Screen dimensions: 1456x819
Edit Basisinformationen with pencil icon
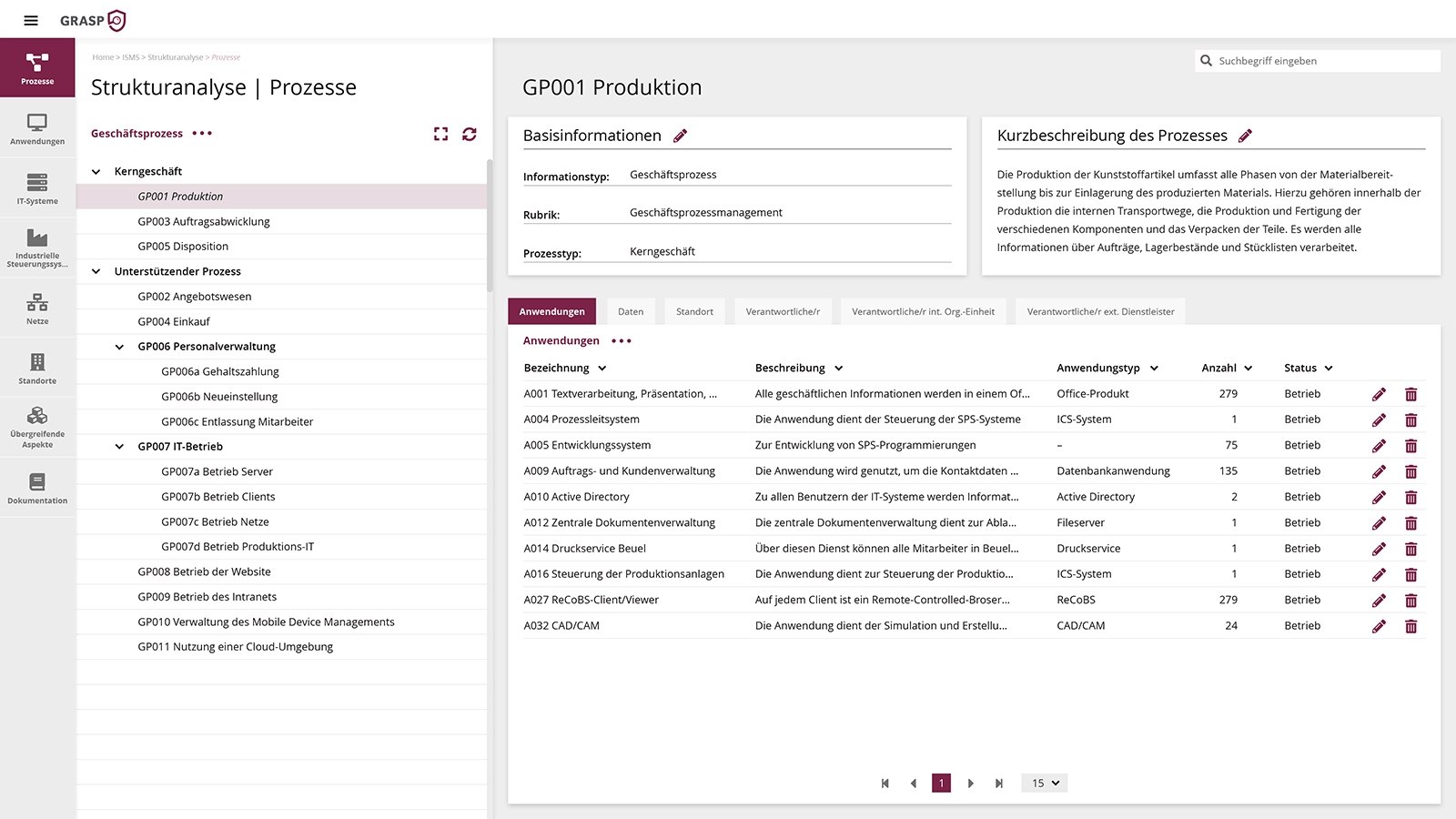(x=681, y=136)
